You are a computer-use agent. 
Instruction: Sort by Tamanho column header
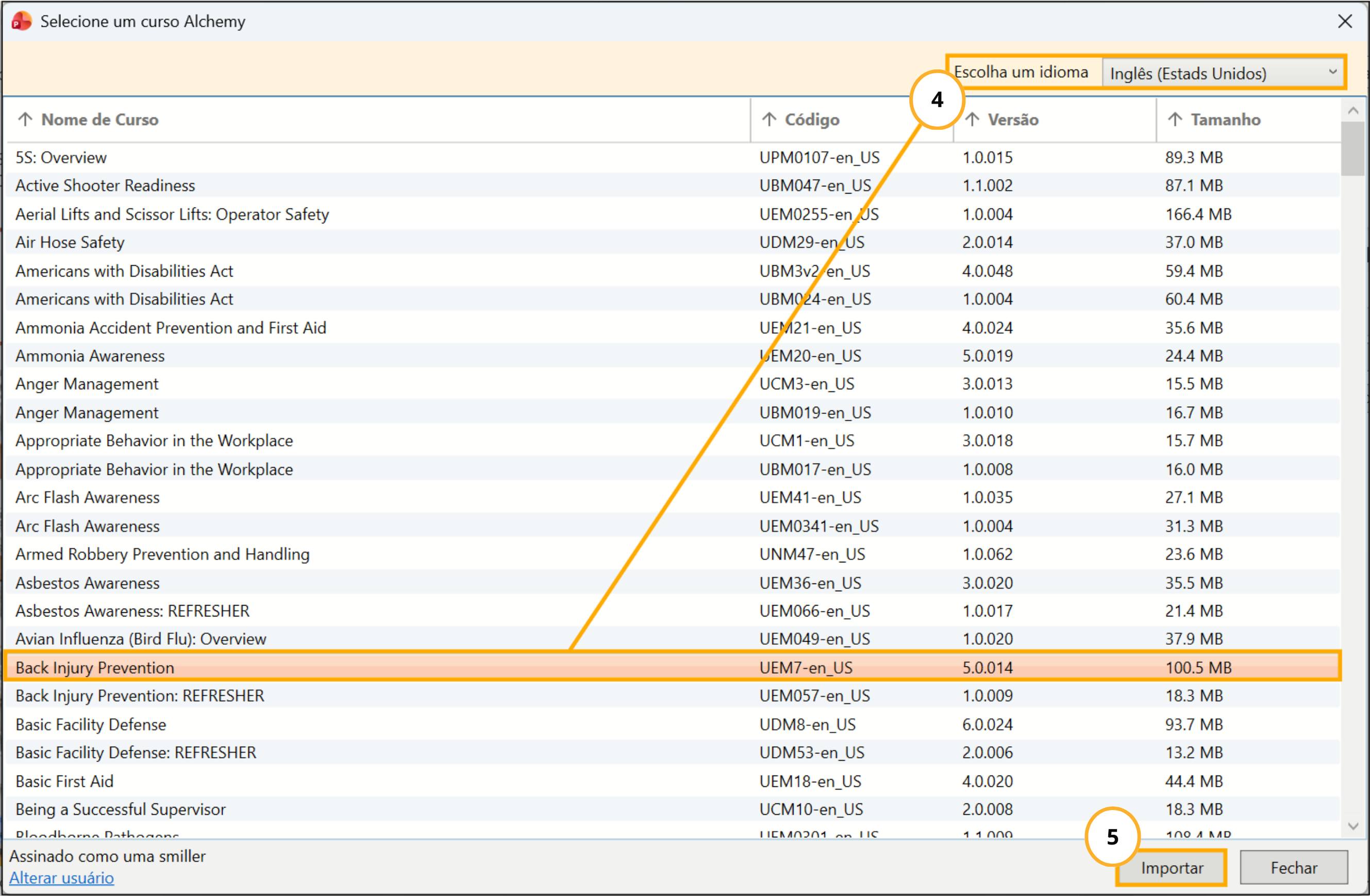(x=1225, y=119)
